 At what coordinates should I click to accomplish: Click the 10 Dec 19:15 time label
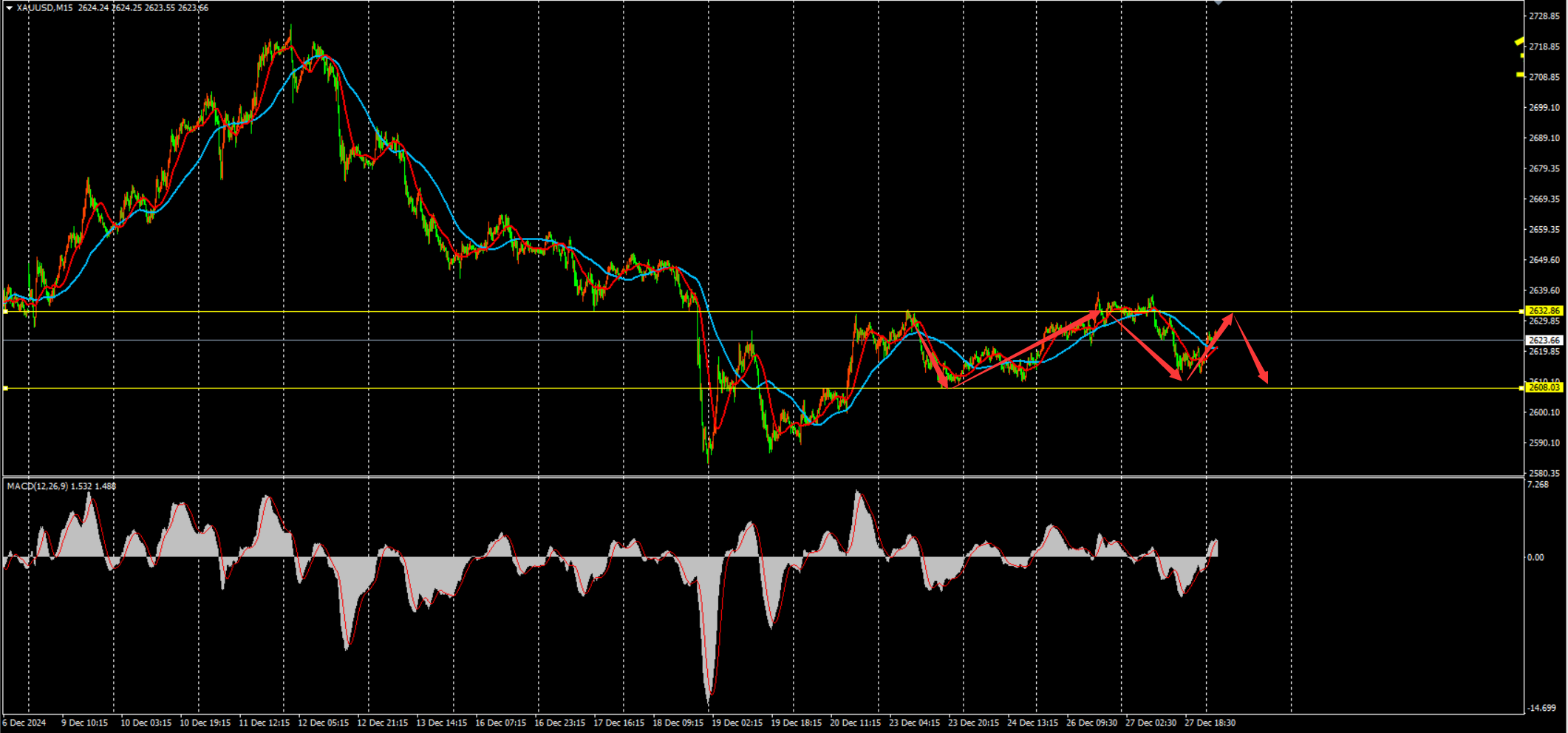click(x=205, y=723)
